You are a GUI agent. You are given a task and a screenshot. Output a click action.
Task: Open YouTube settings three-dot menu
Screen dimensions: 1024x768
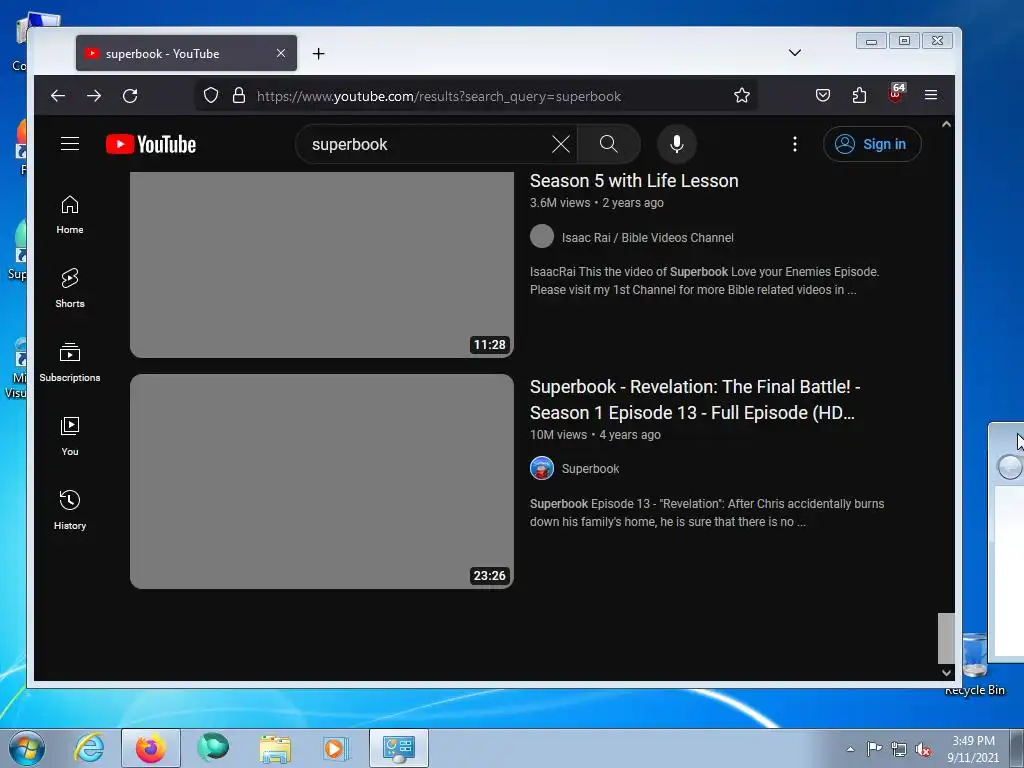tap(795, 144)
